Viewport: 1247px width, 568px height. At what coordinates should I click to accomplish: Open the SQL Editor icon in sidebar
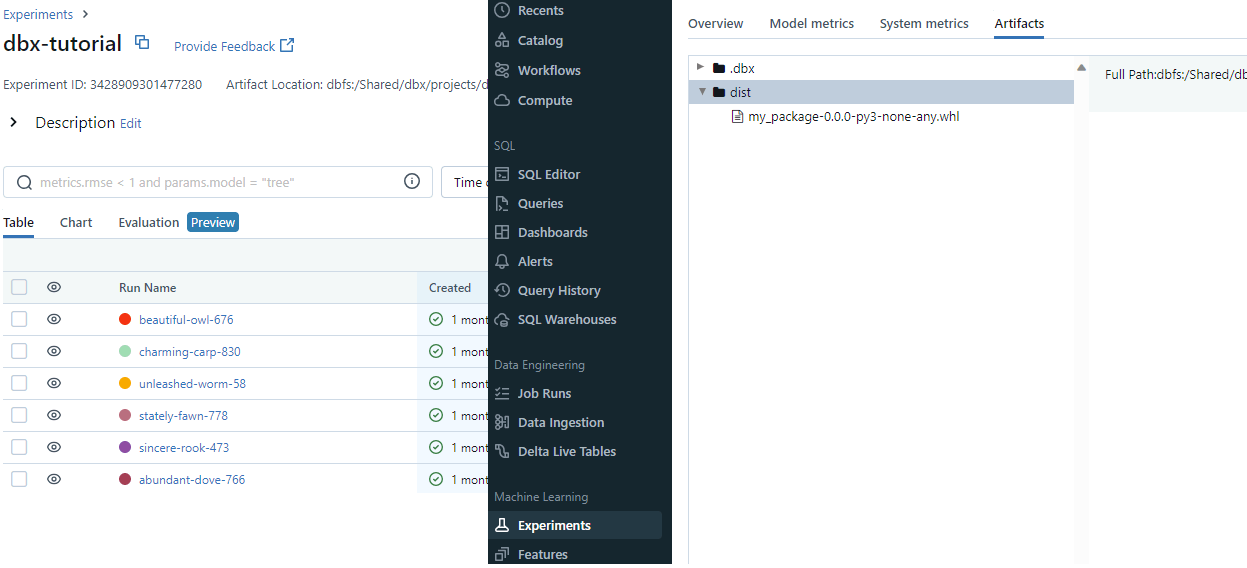click(502, 174)
